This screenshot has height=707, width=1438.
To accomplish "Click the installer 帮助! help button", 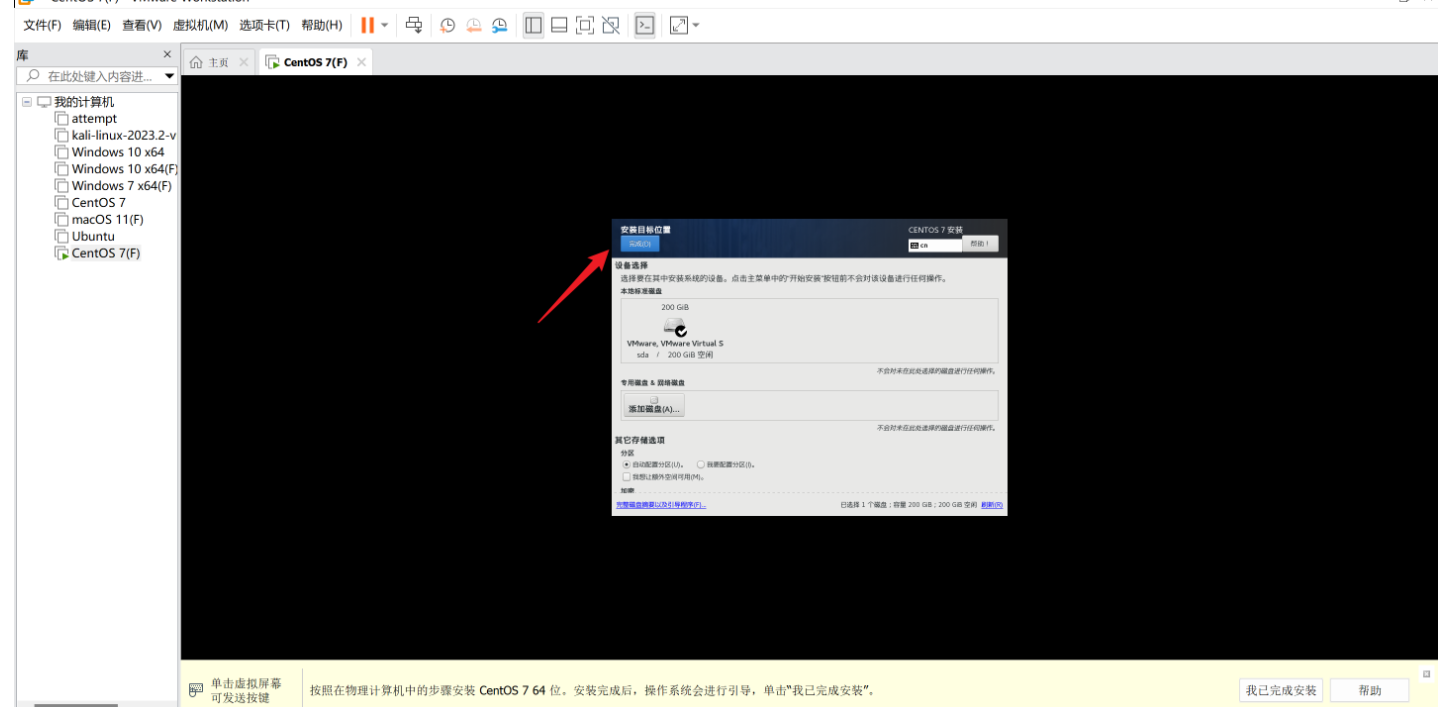I will tap(980, 244).
